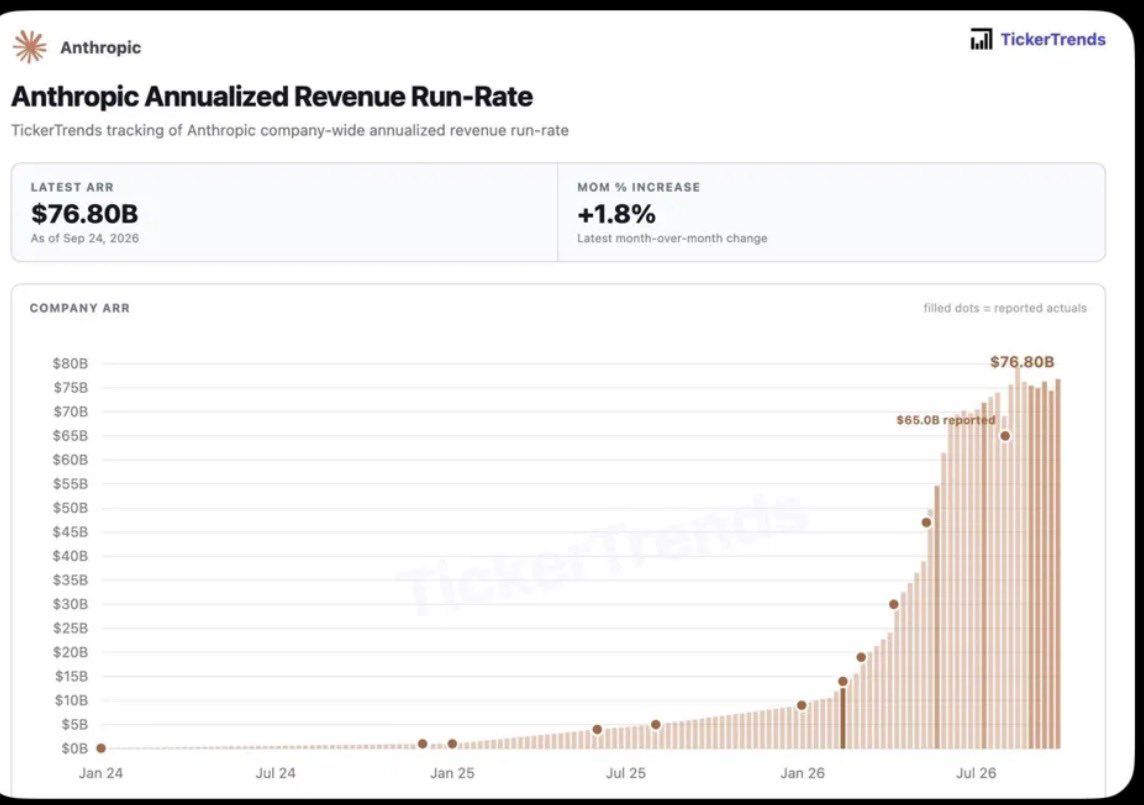Click the Jan 26 x-axis label
Viewport: 1144px width, 805px height.
(802, 773)
